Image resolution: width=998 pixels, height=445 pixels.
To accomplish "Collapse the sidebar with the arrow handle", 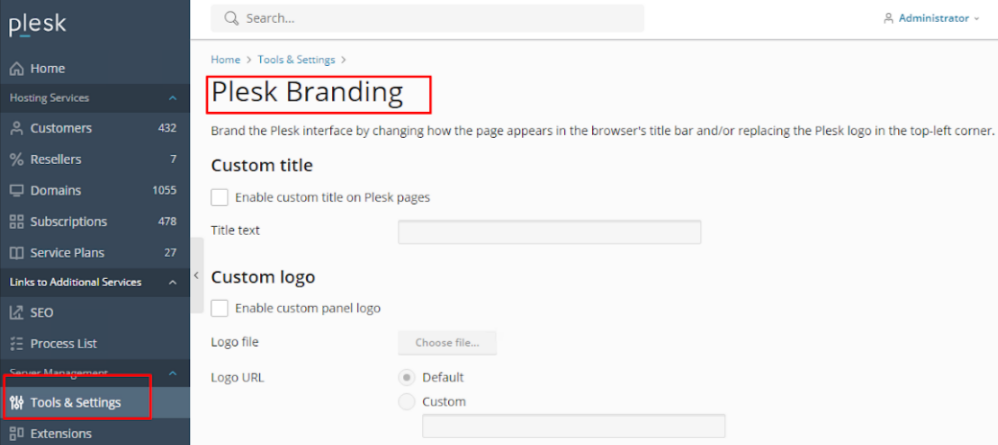I will pos(197,275).
